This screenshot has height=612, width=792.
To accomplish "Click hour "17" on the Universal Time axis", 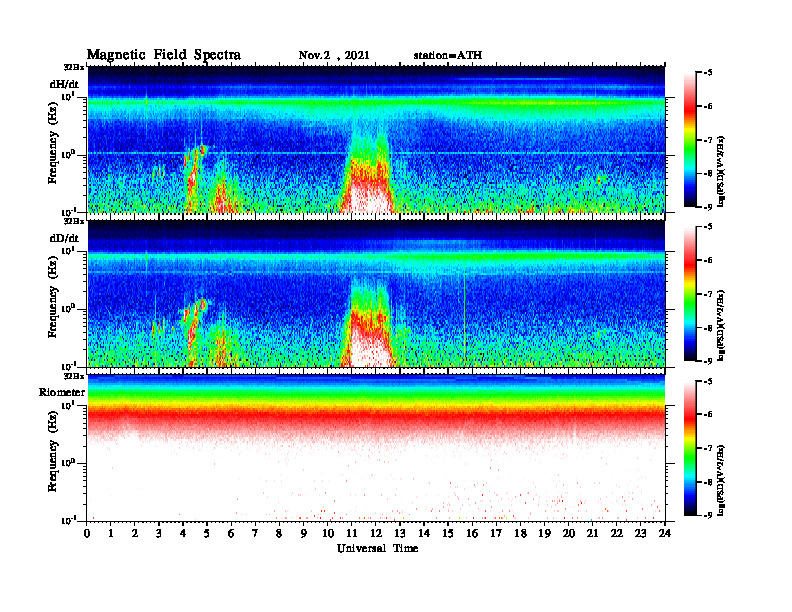I will click(x=496, y=533).
